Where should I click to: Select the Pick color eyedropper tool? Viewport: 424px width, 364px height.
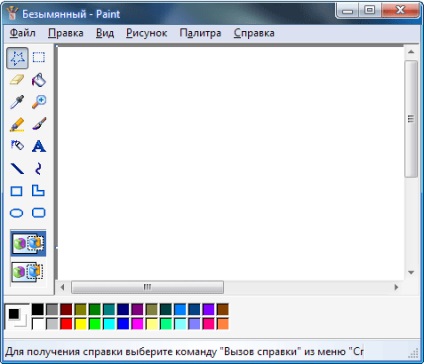coord(17,102)
